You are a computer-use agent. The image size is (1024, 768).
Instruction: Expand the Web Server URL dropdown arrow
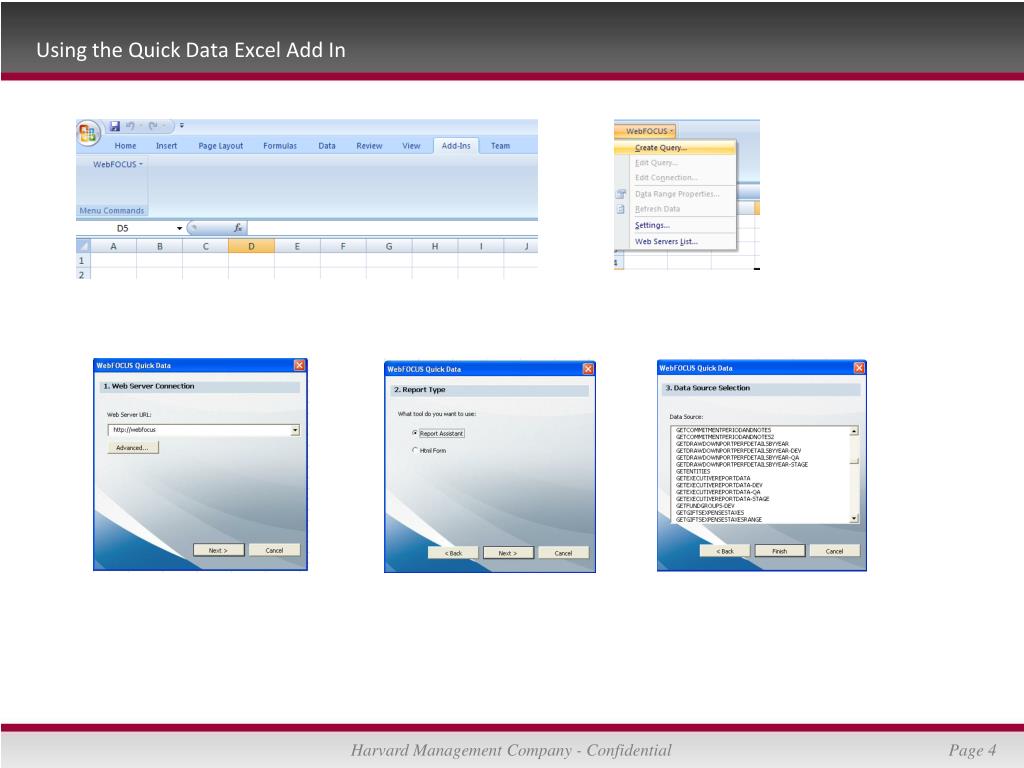point(295,430)
